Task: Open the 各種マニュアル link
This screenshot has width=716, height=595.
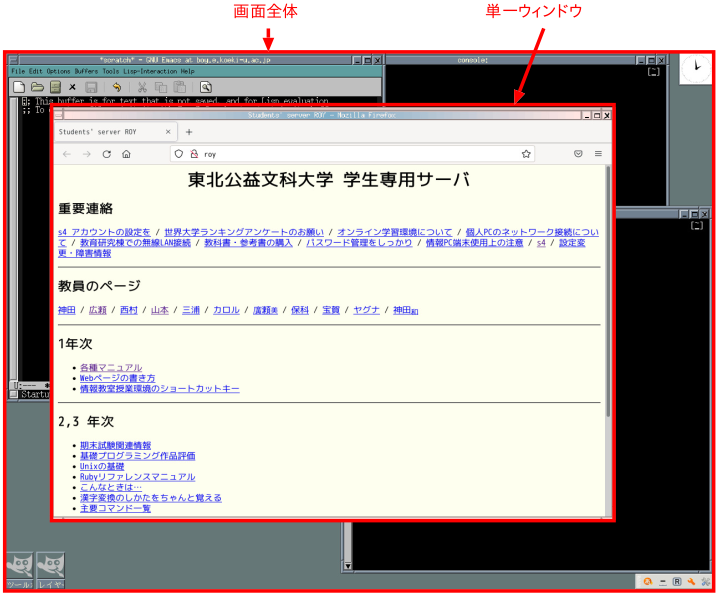Action: [x=111, y=368]
